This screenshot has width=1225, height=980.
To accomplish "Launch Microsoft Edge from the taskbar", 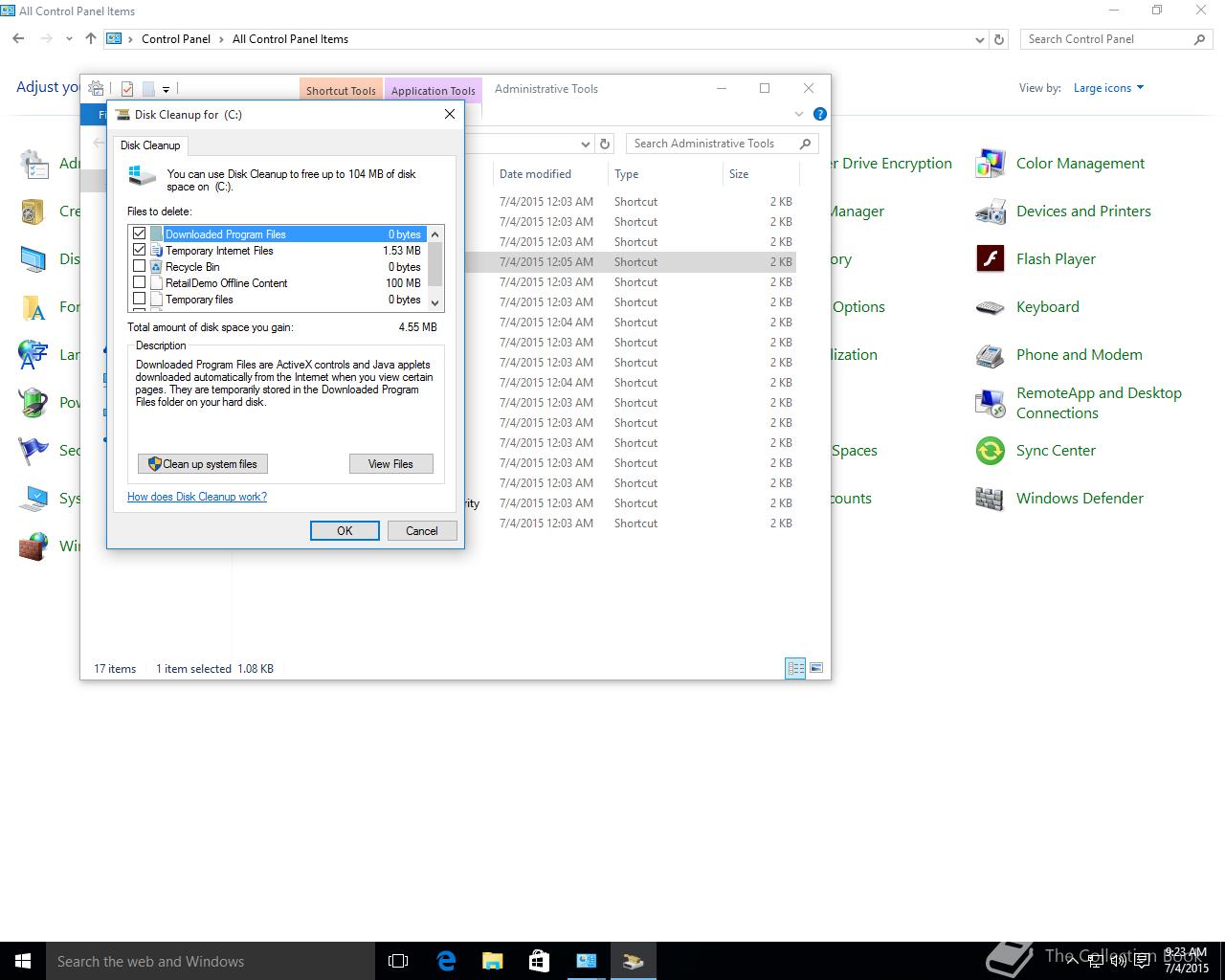I will coord(446,961).
